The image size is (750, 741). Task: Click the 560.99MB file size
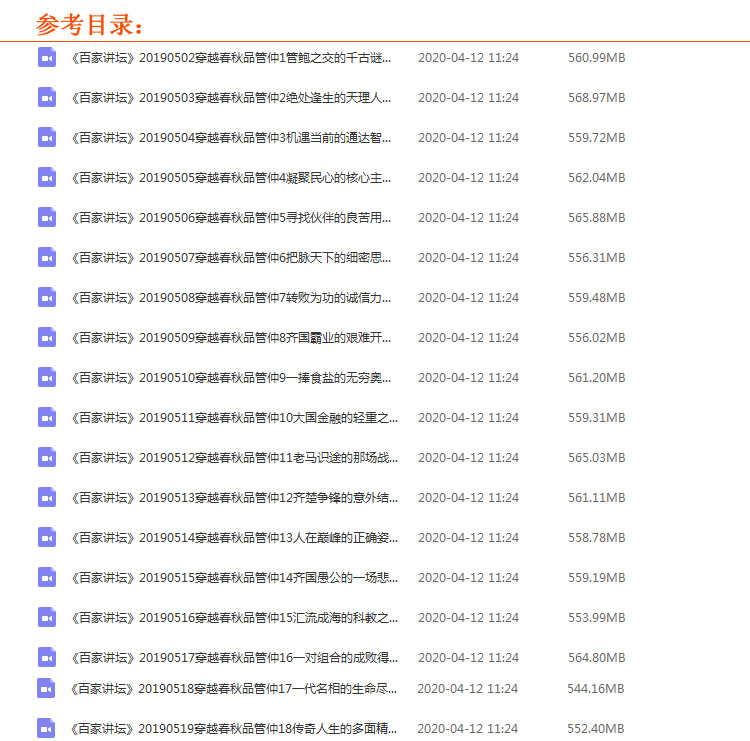596,58
